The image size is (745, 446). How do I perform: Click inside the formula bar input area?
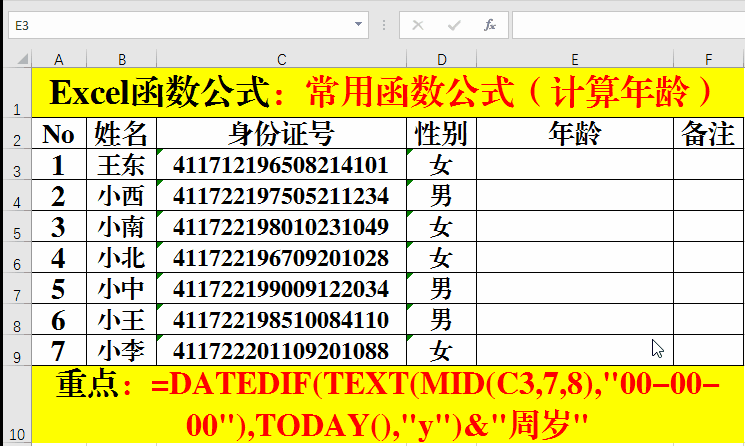628,25
